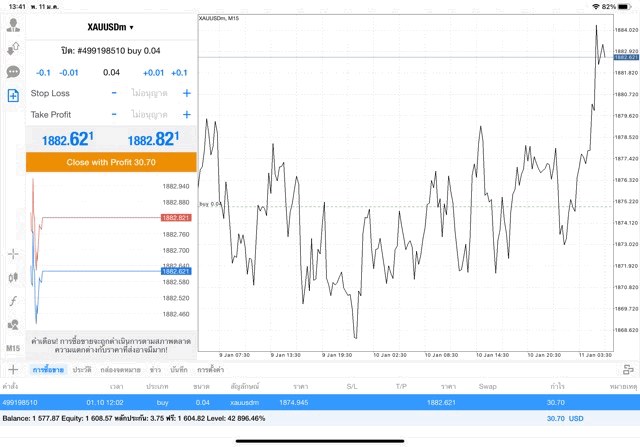Decrease Take Profit with minus
The width and height of the screenshot is (640, 447).
click(x=114, y=115)
